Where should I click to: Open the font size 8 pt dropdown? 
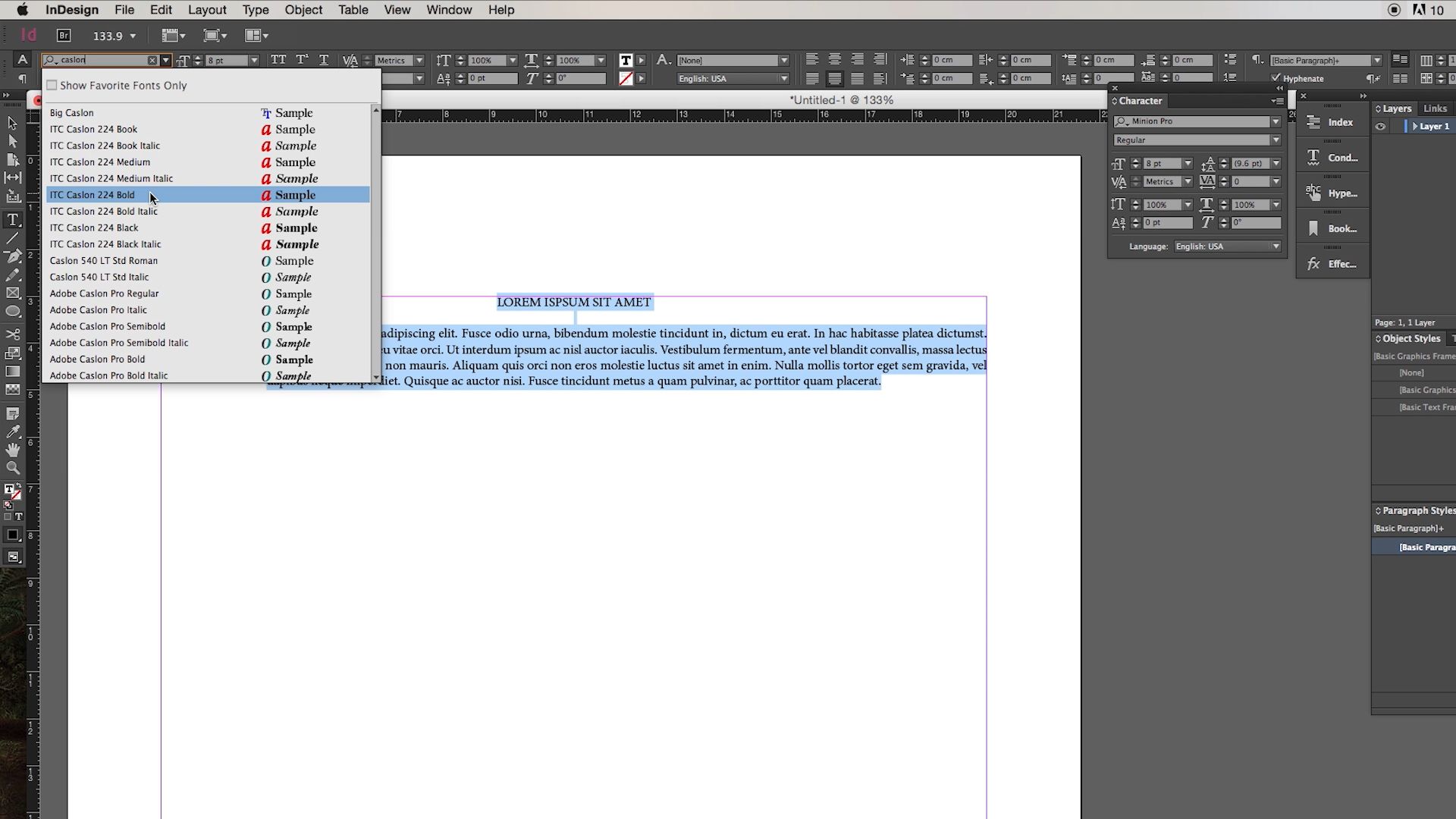[x=254, y=60]
